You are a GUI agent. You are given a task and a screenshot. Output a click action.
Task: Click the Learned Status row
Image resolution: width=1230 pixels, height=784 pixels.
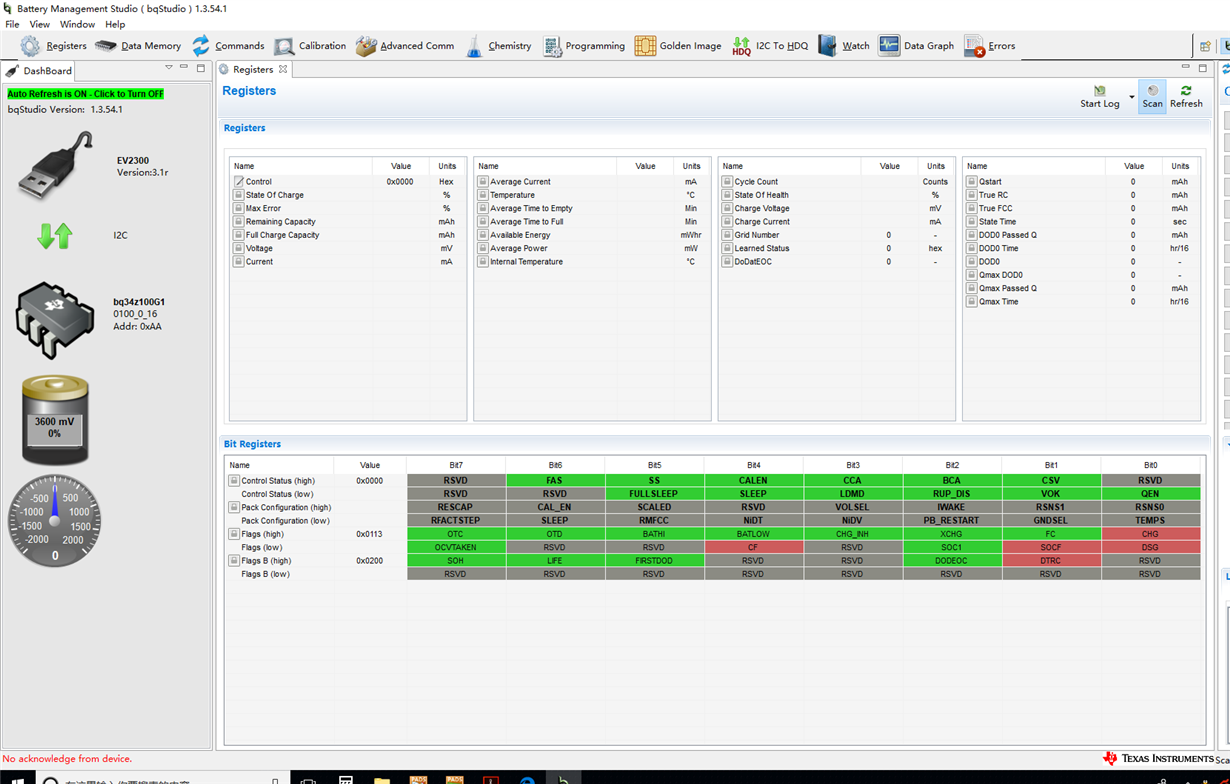pyautogui.click(x=837, y=248)
